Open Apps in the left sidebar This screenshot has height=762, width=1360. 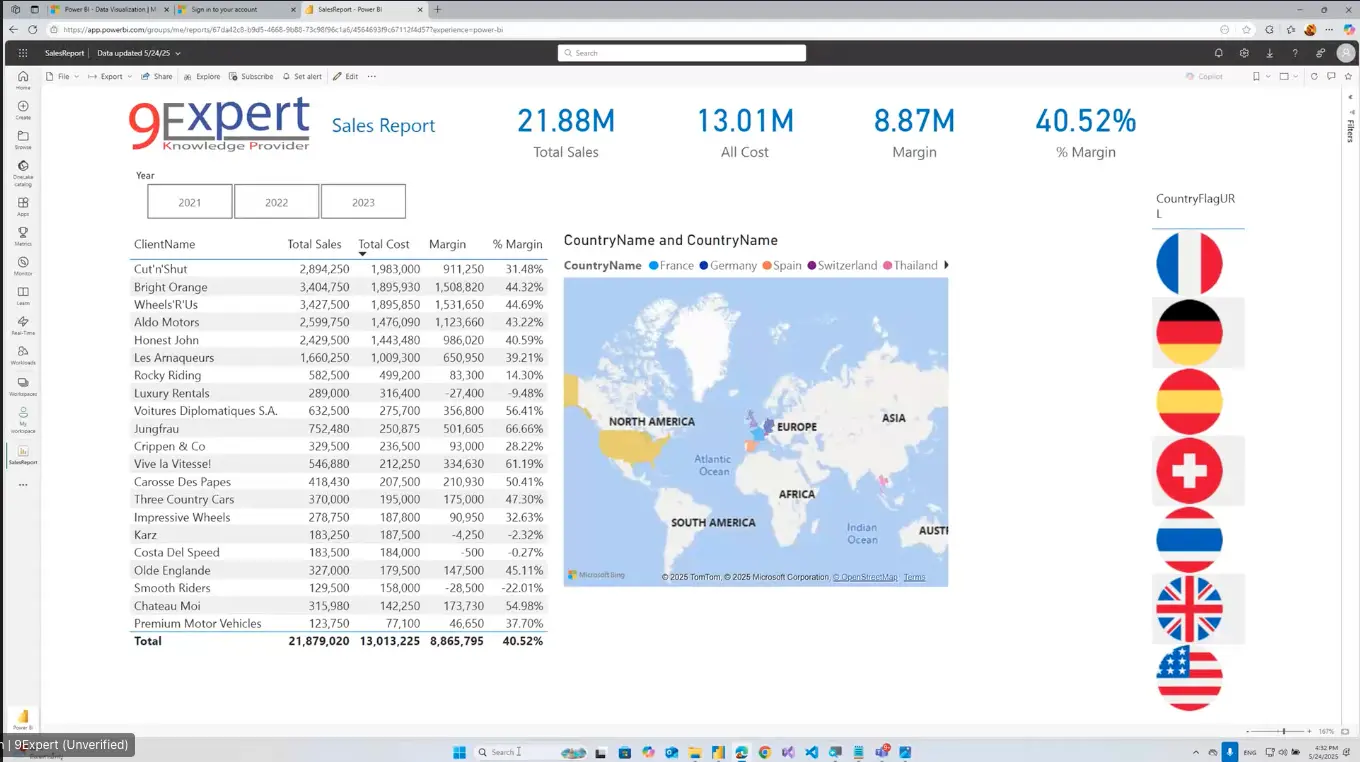23,207
